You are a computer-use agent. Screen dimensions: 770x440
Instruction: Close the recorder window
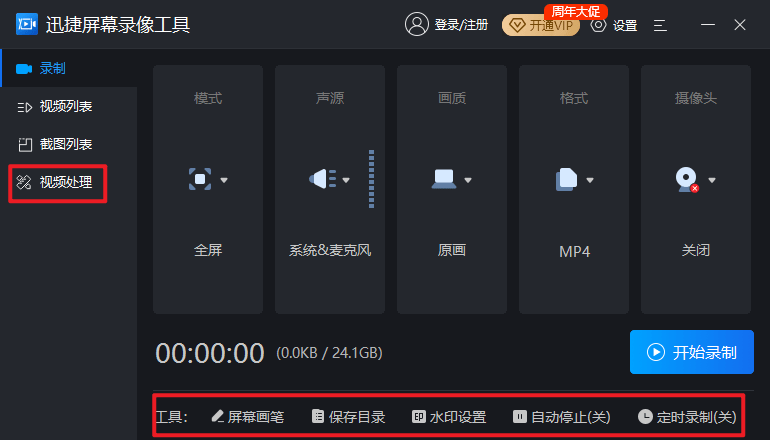[740, 25]
